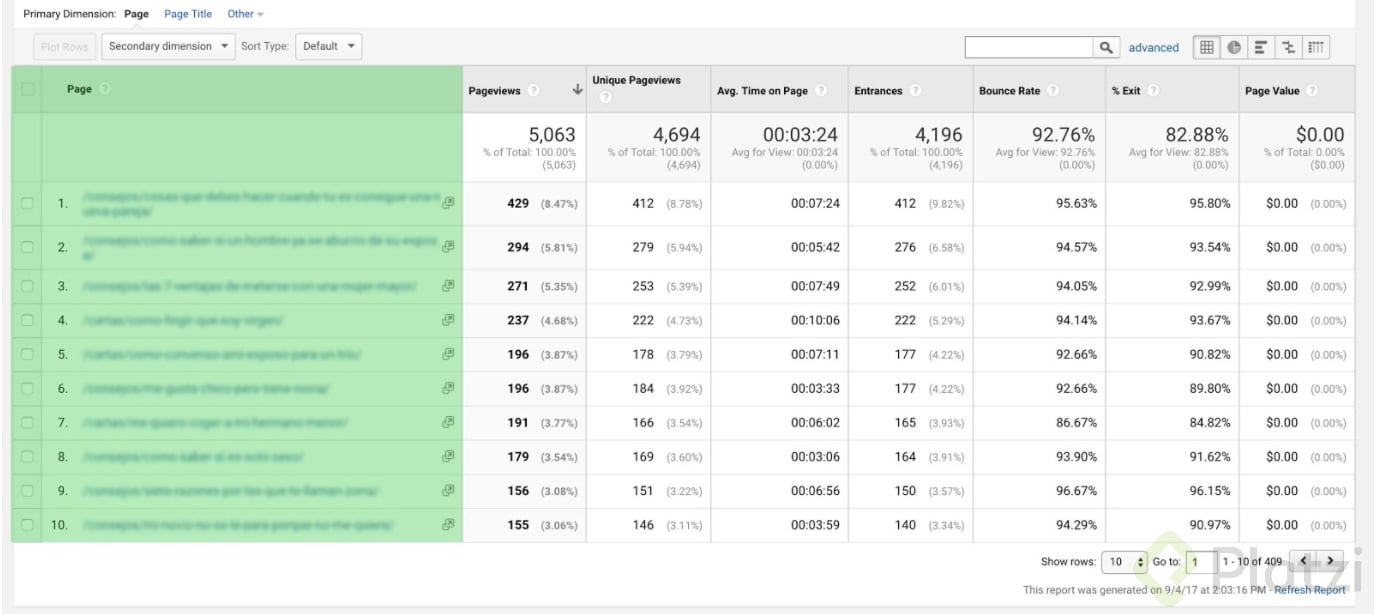This screenshot has height=614, width=1376.
Task: Sort by Avg. Time on Page header
Action: pos(762,91)
